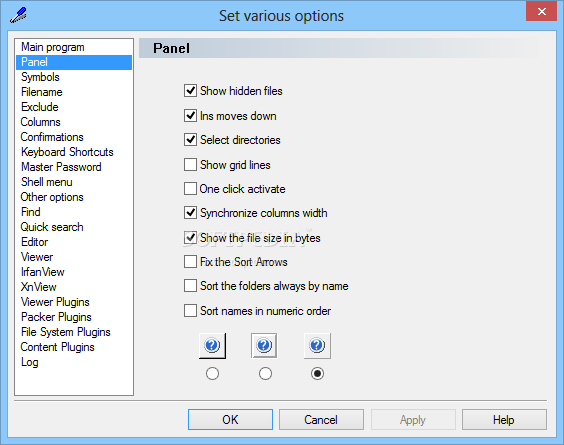Select Keyboard Shortcuts in the list
Image resolution: width=564 pixels, height=445 pixels.
[x=74, y=152]
